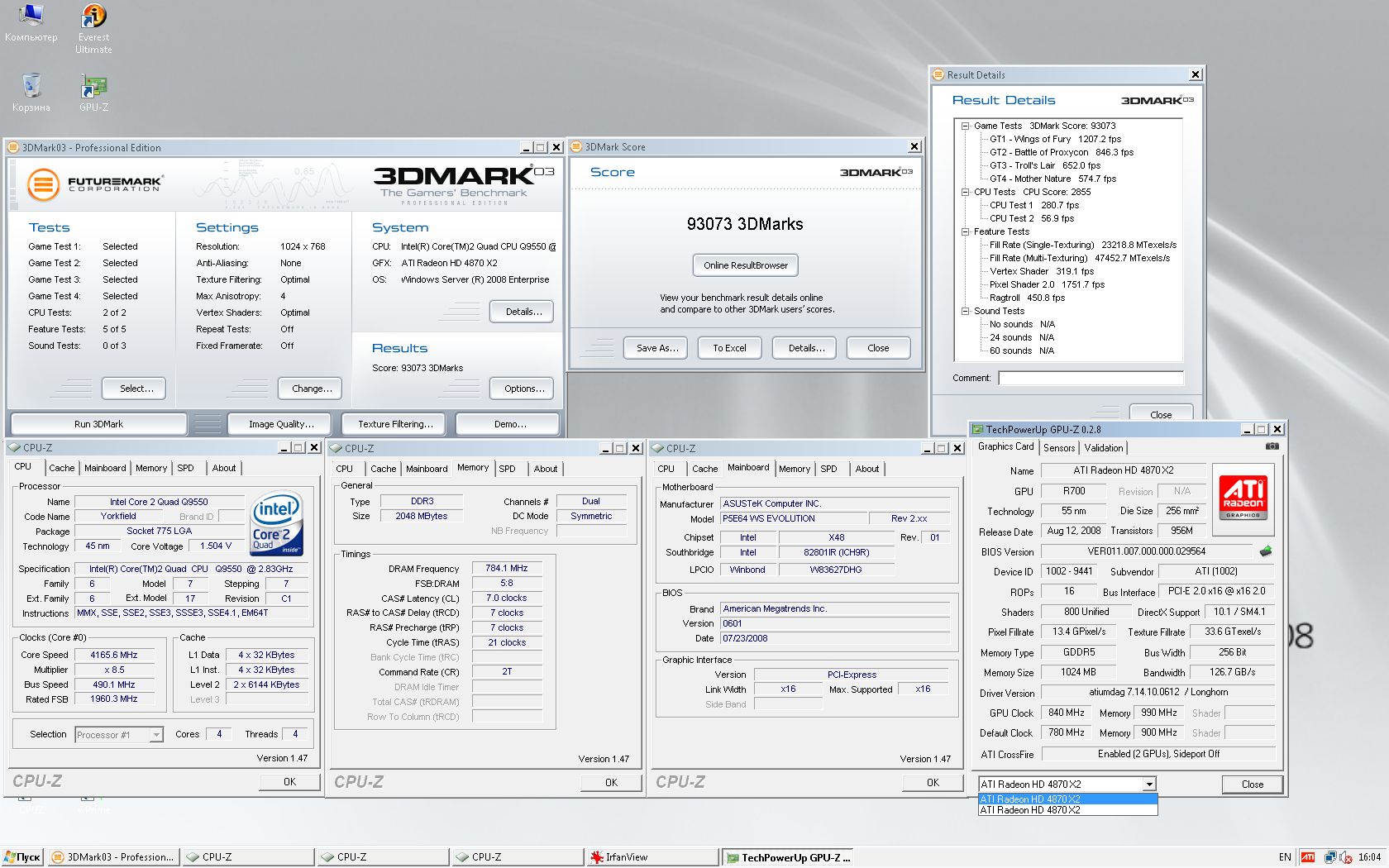This screenshot has width=1389, height=868.
Task: Open the Cache tab in first CPU-Z window
Action: (x=62, y=468)
